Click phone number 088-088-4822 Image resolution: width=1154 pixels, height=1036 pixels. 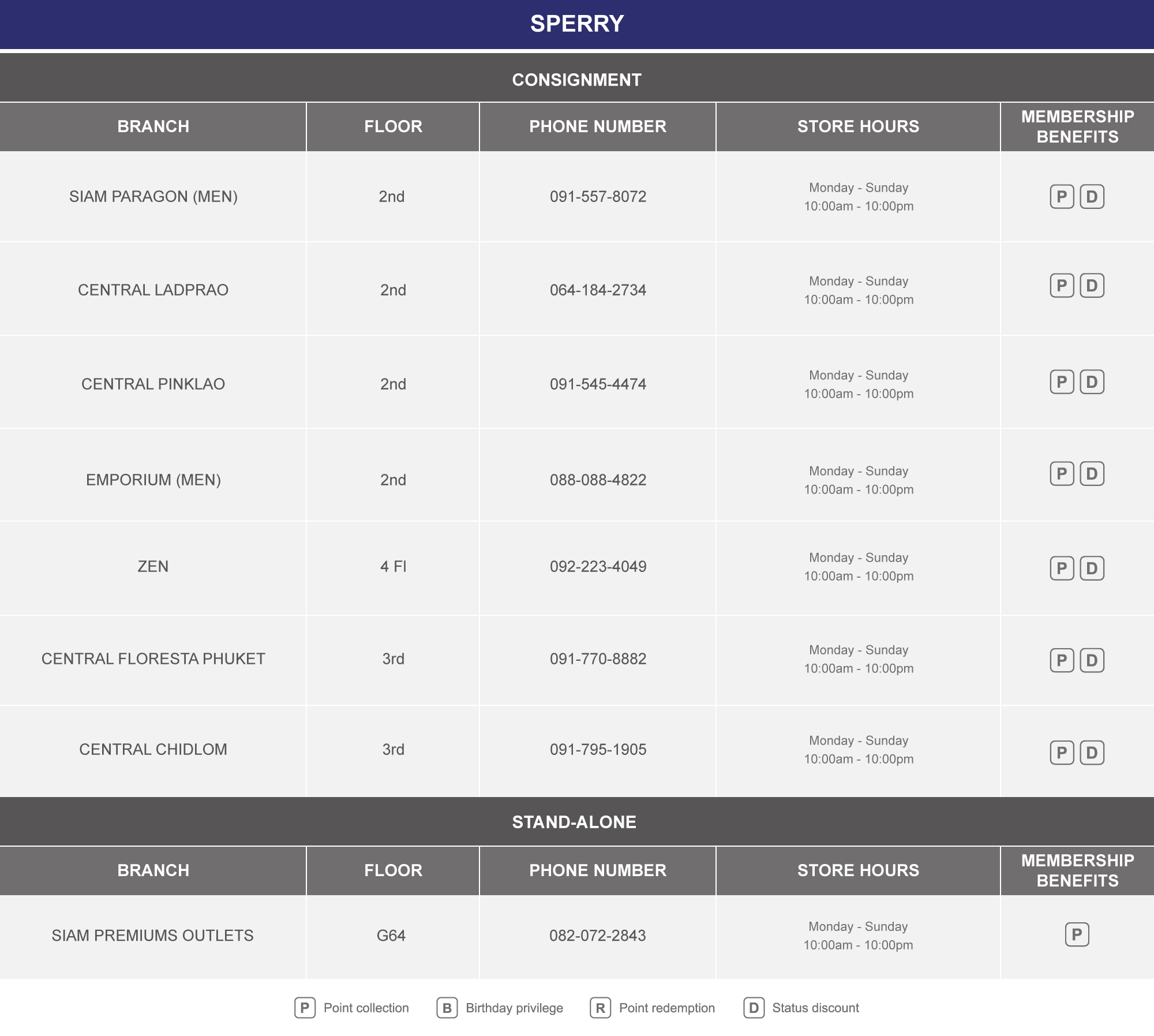[598, 480]
